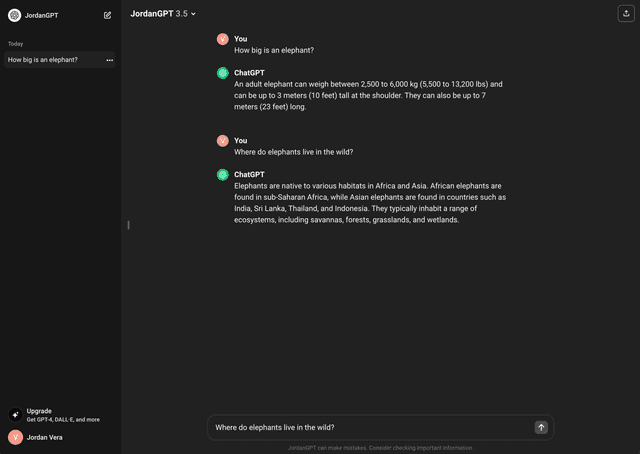The image size is (640, 454).
Task: Click ChatGPT avatar beside the elephant weight answer
Action: pyautogui.click(x=223, y=73)
